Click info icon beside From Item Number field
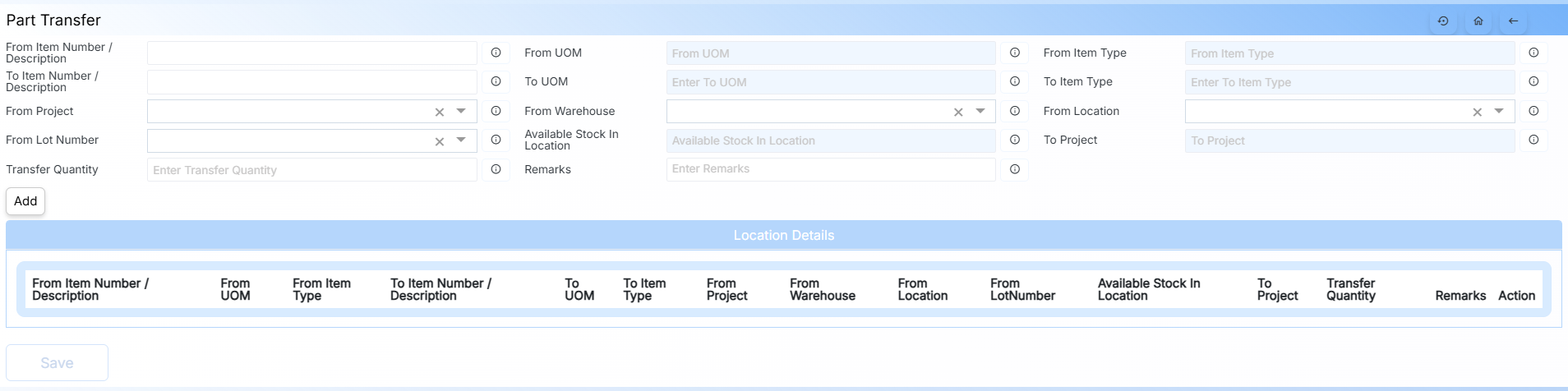1568x391 pixels. [x=496, y=53]
